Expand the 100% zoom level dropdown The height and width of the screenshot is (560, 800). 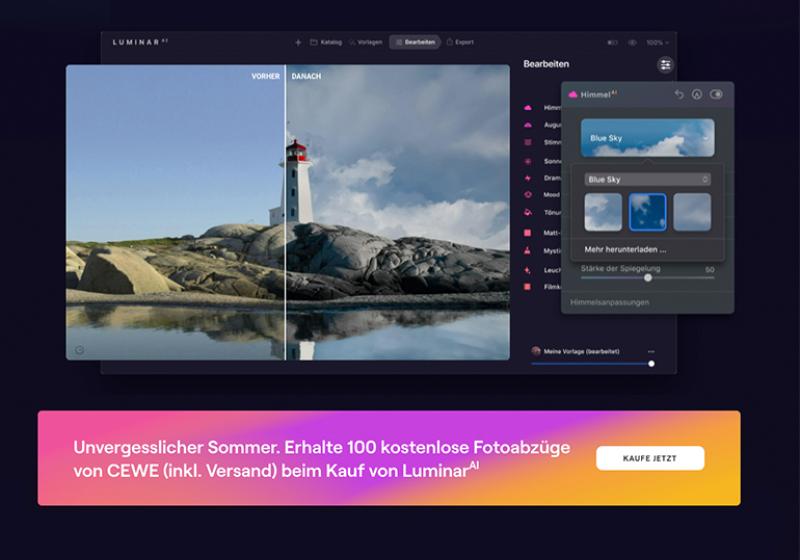click(x=657, y=43)
